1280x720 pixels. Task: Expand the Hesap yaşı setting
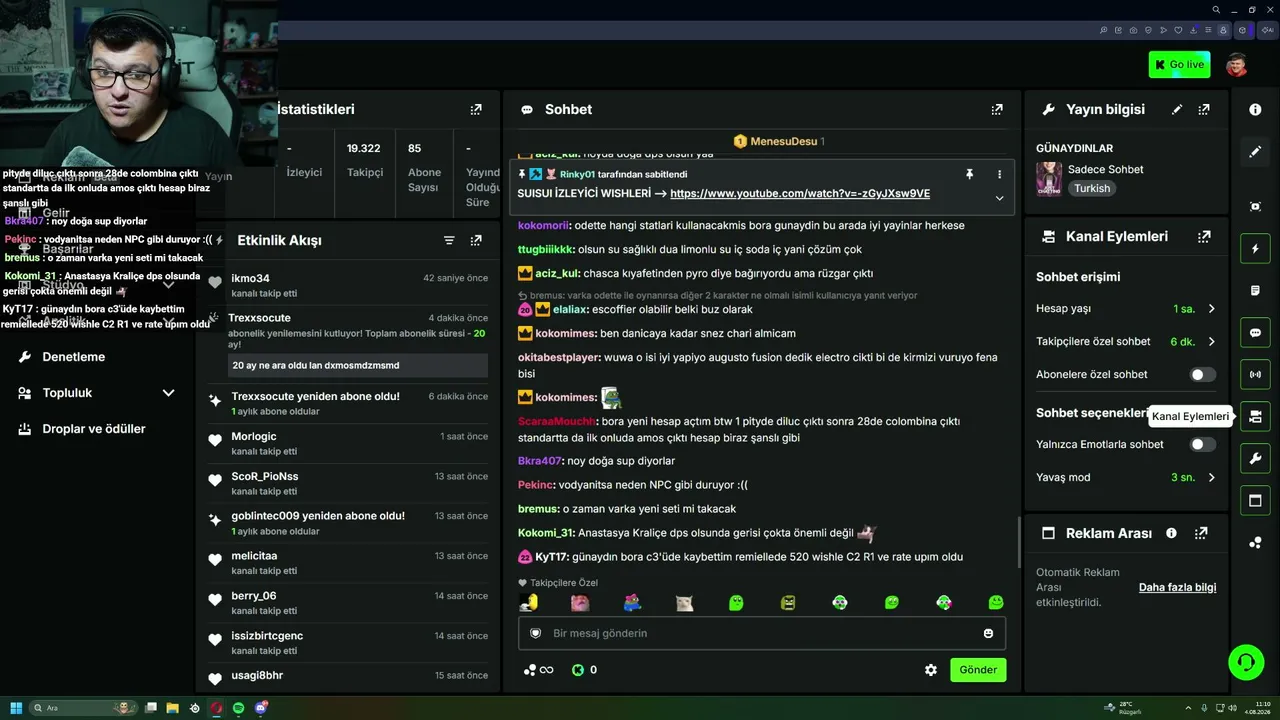click(x=1211, y=309)
